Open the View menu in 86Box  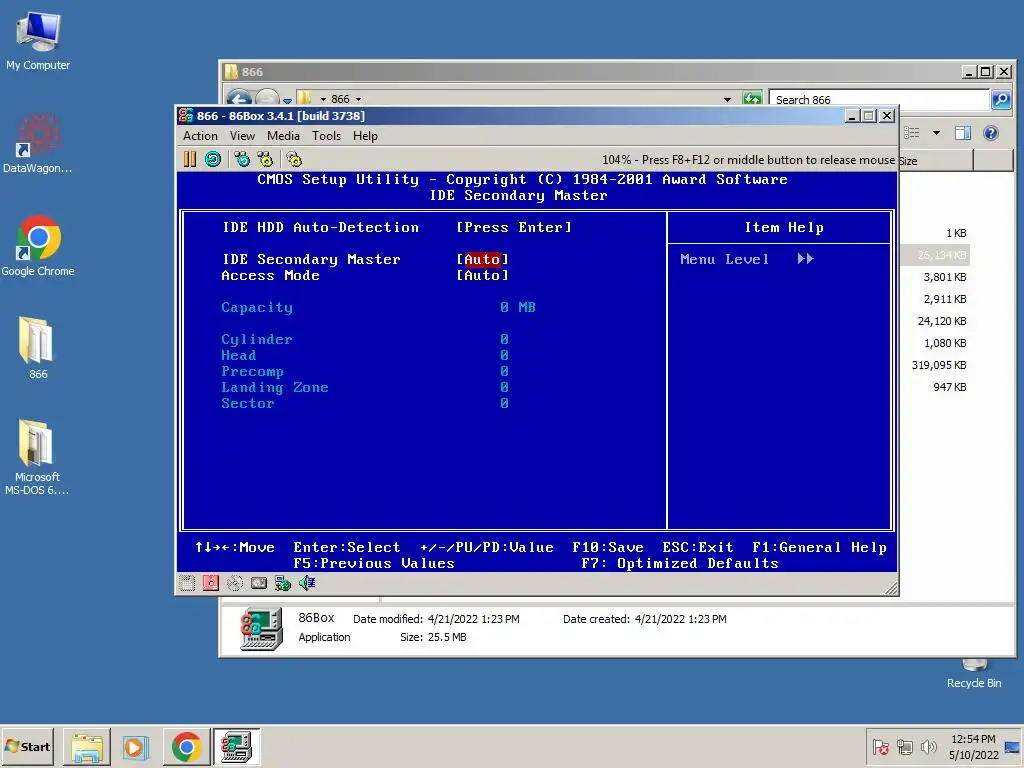coord(242,136)
